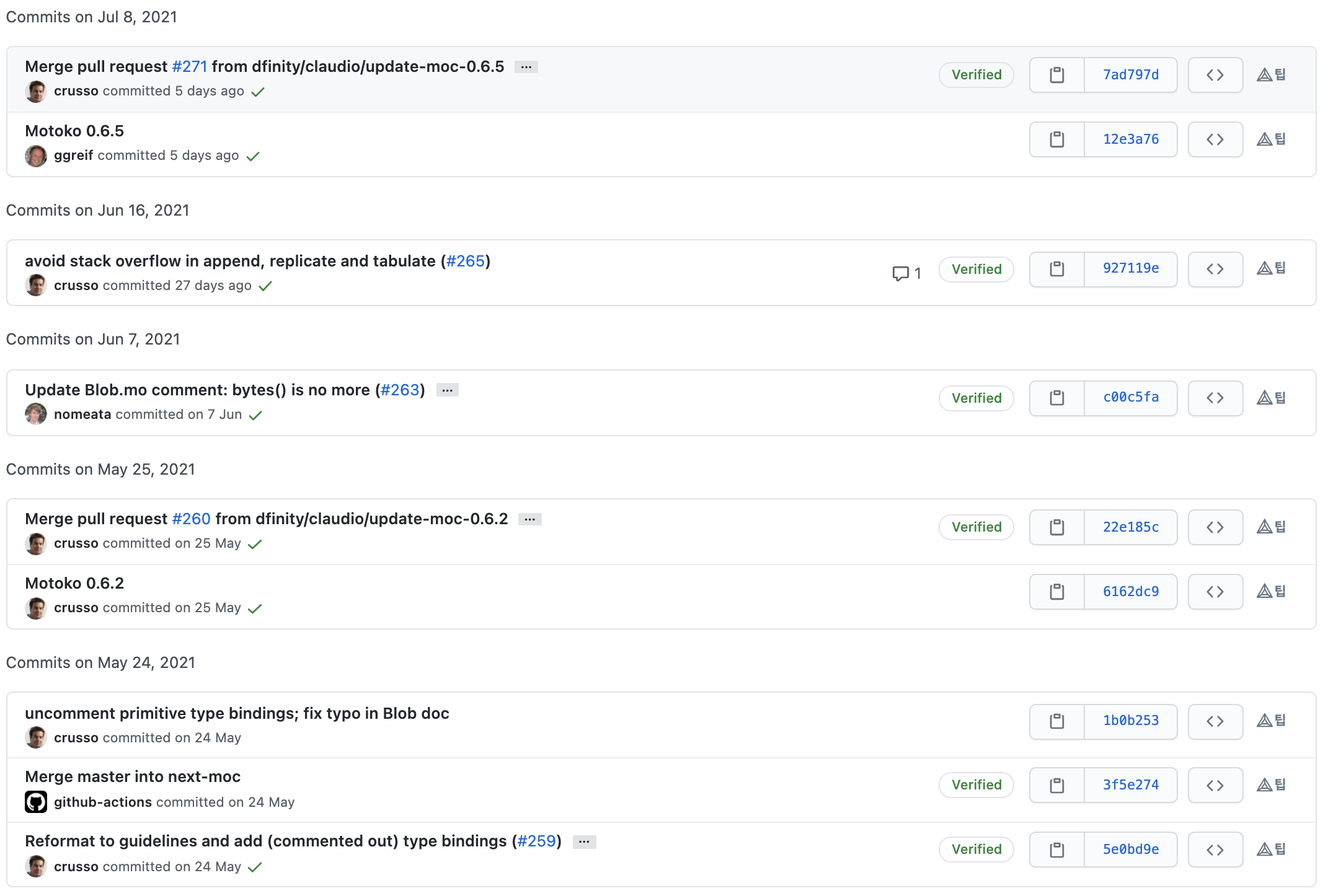Viewport: 1323px width, 896px height.
Task: Expand ellipsis on Merge pull request #260 commit
Action: pos(529,519)
